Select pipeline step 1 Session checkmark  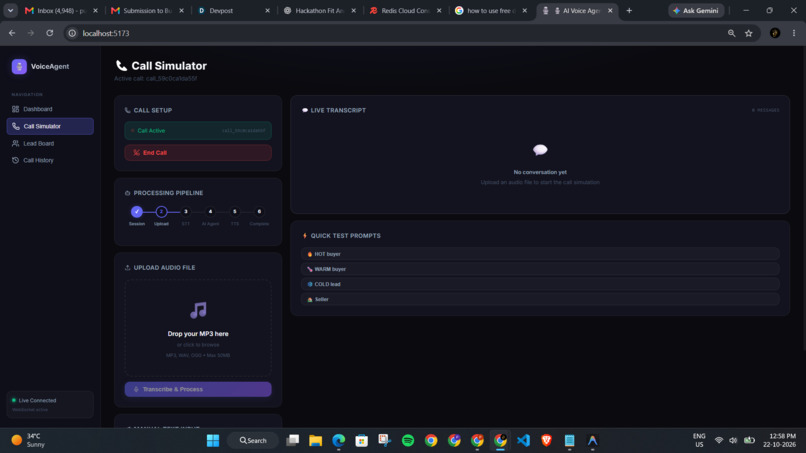tap(137, 211)
